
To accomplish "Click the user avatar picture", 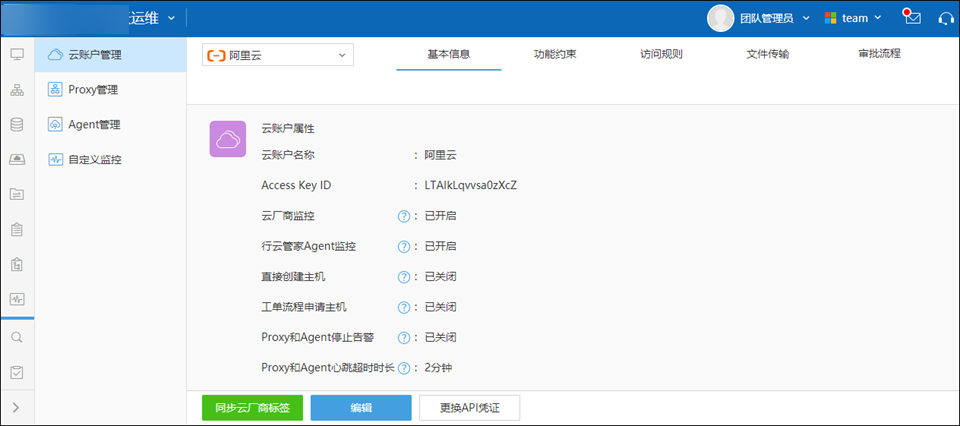I will (721, 18).
